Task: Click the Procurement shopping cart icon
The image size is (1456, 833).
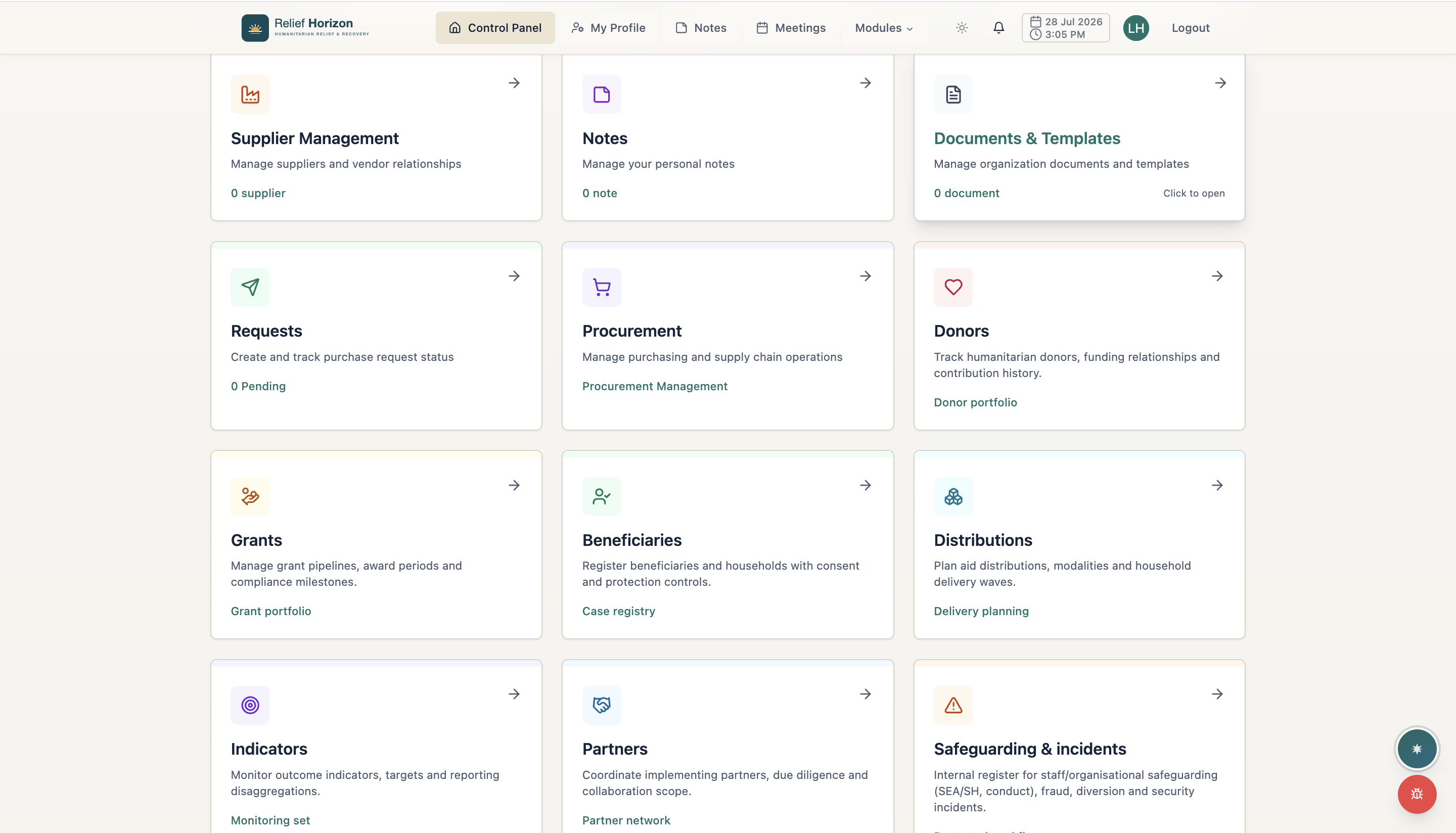Action: click(601, 287)
